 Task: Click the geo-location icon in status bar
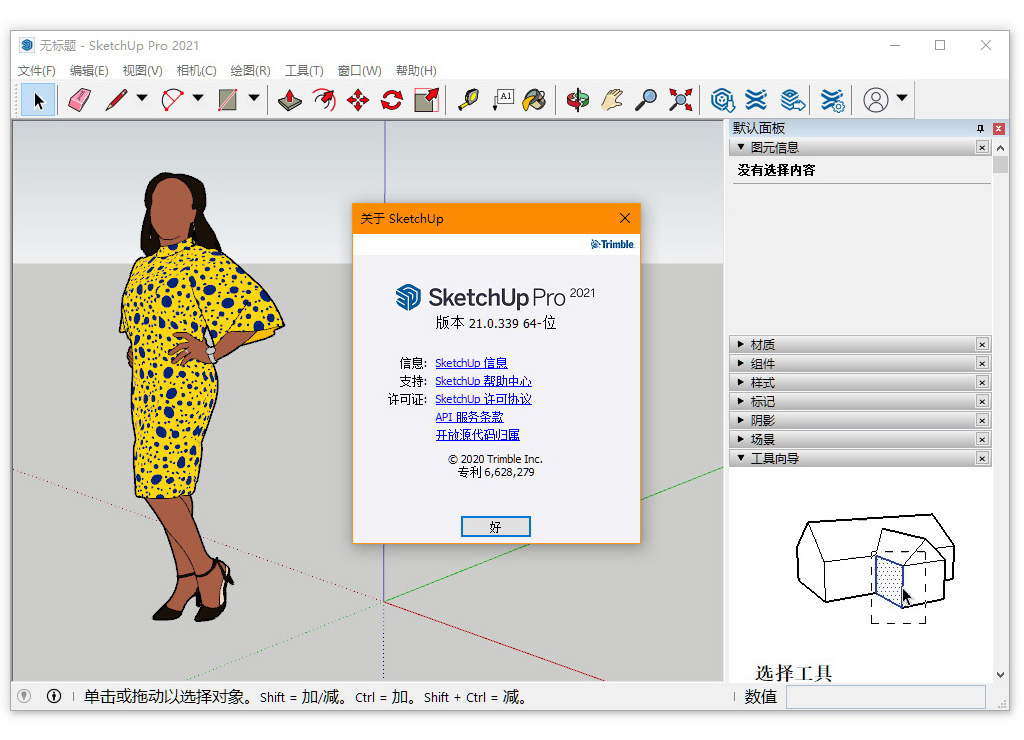point(24,696)
